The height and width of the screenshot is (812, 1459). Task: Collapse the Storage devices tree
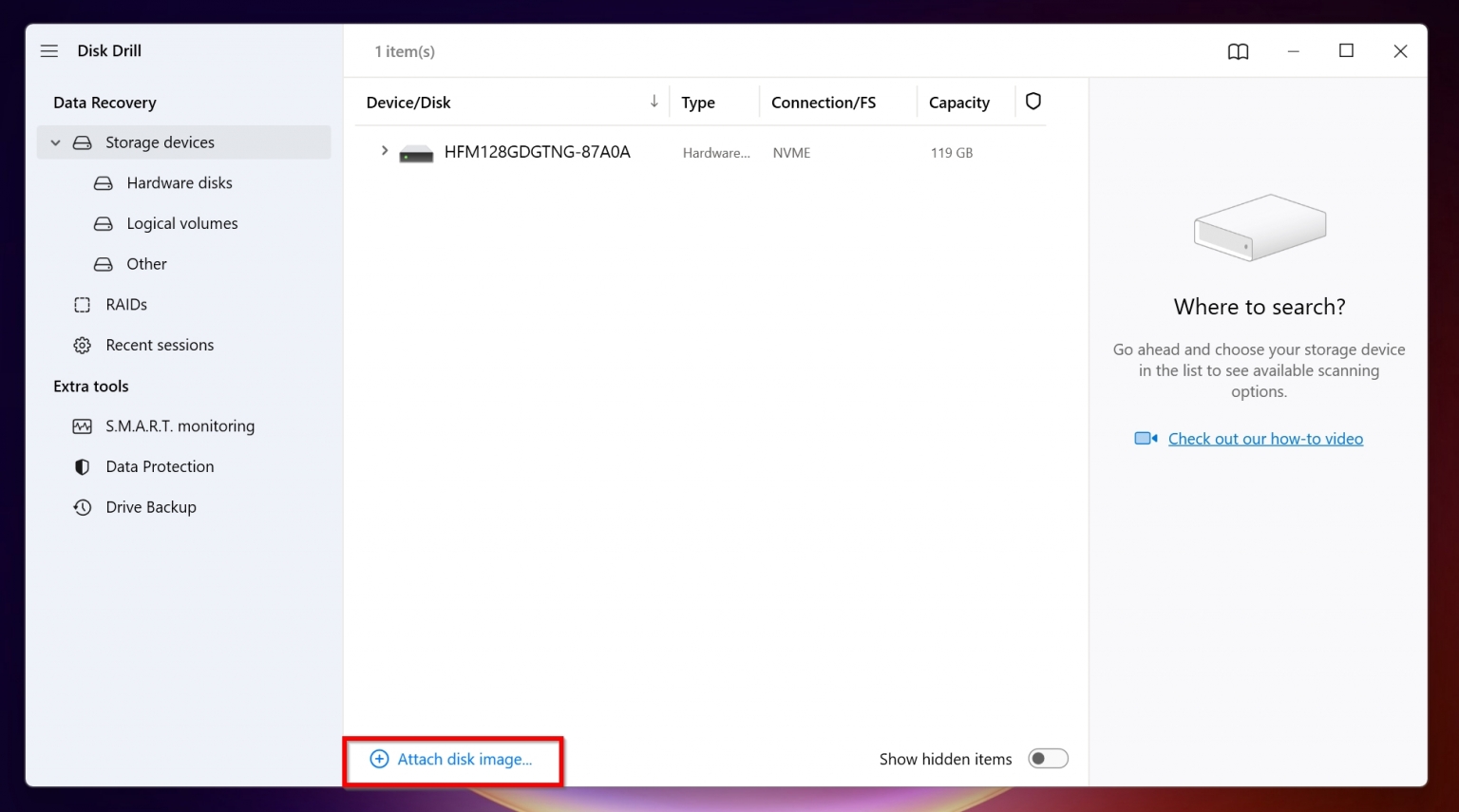coord(55,142)
